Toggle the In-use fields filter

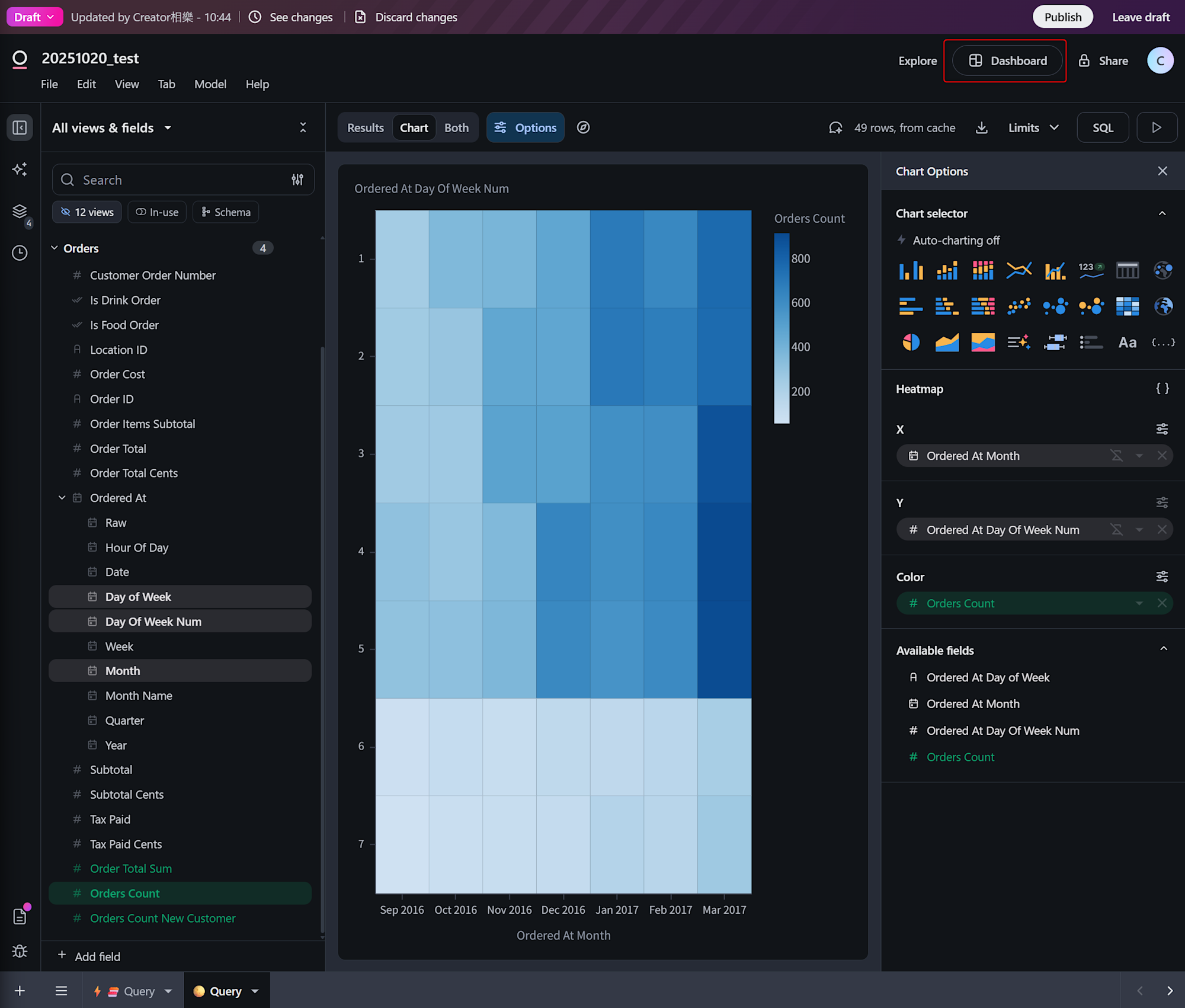coord(157,212)
